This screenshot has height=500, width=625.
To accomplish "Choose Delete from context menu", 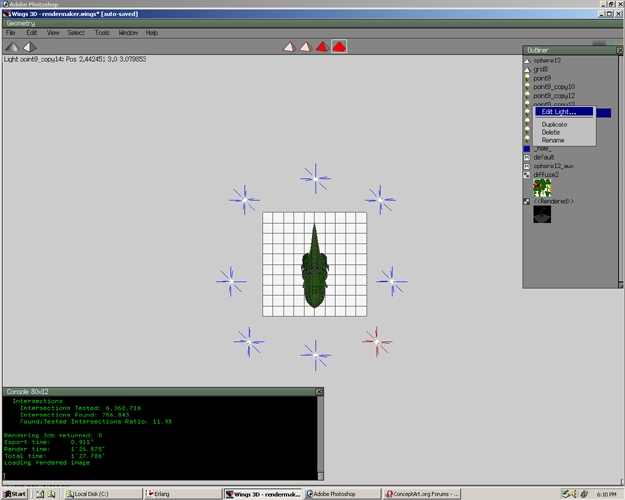I will (550, 132).
